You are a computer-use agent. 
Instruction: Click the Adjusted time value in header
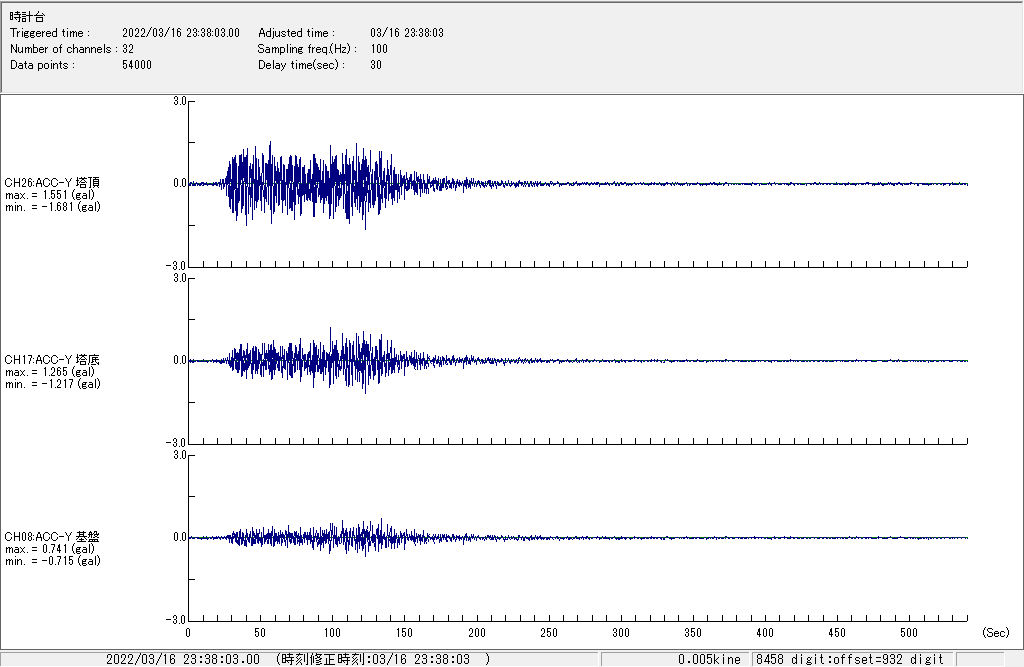(x=406, y=33)
